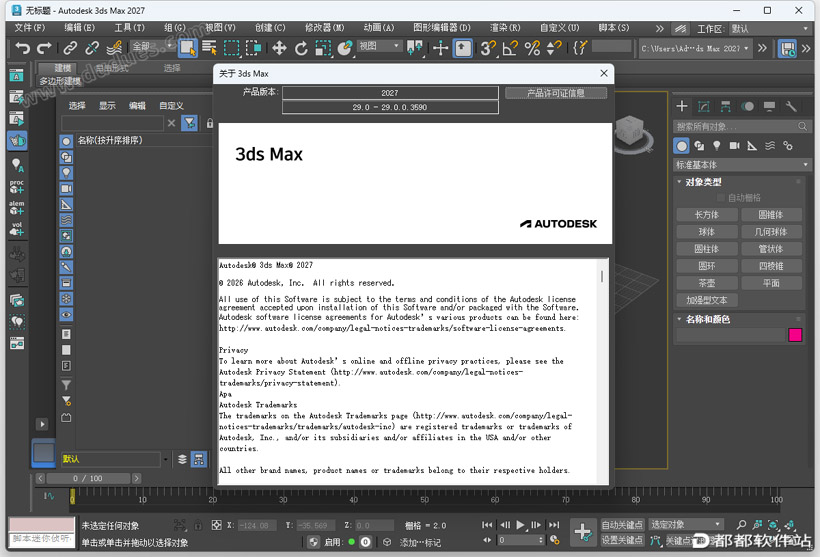This screenshot has width=820, height=557.
Task: Select the Shapes category icon in Create panel
Action: click(699, 146)
